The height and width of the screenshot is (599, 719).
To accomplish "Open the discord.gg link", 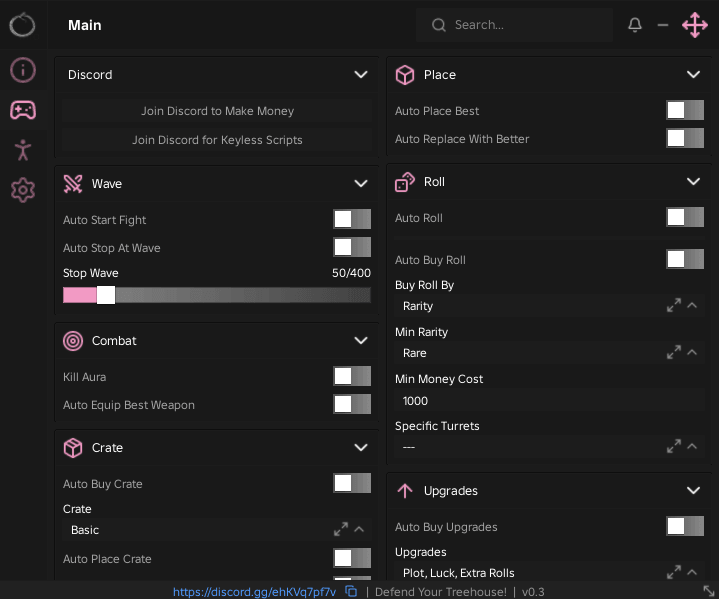I will [x=254, y=592].
